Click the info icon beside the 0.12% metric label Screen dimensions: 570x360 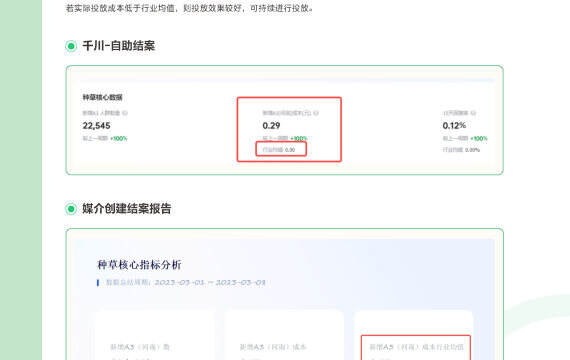[473, 113]
